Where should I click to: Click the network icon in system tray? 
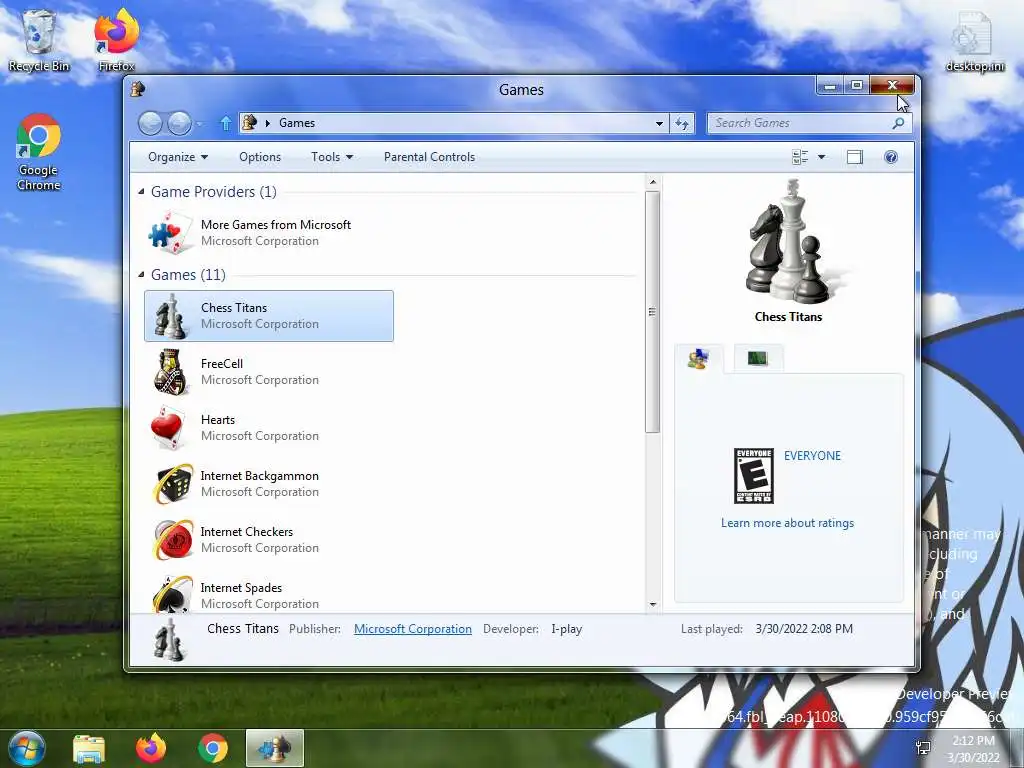(x=923, y=748)
